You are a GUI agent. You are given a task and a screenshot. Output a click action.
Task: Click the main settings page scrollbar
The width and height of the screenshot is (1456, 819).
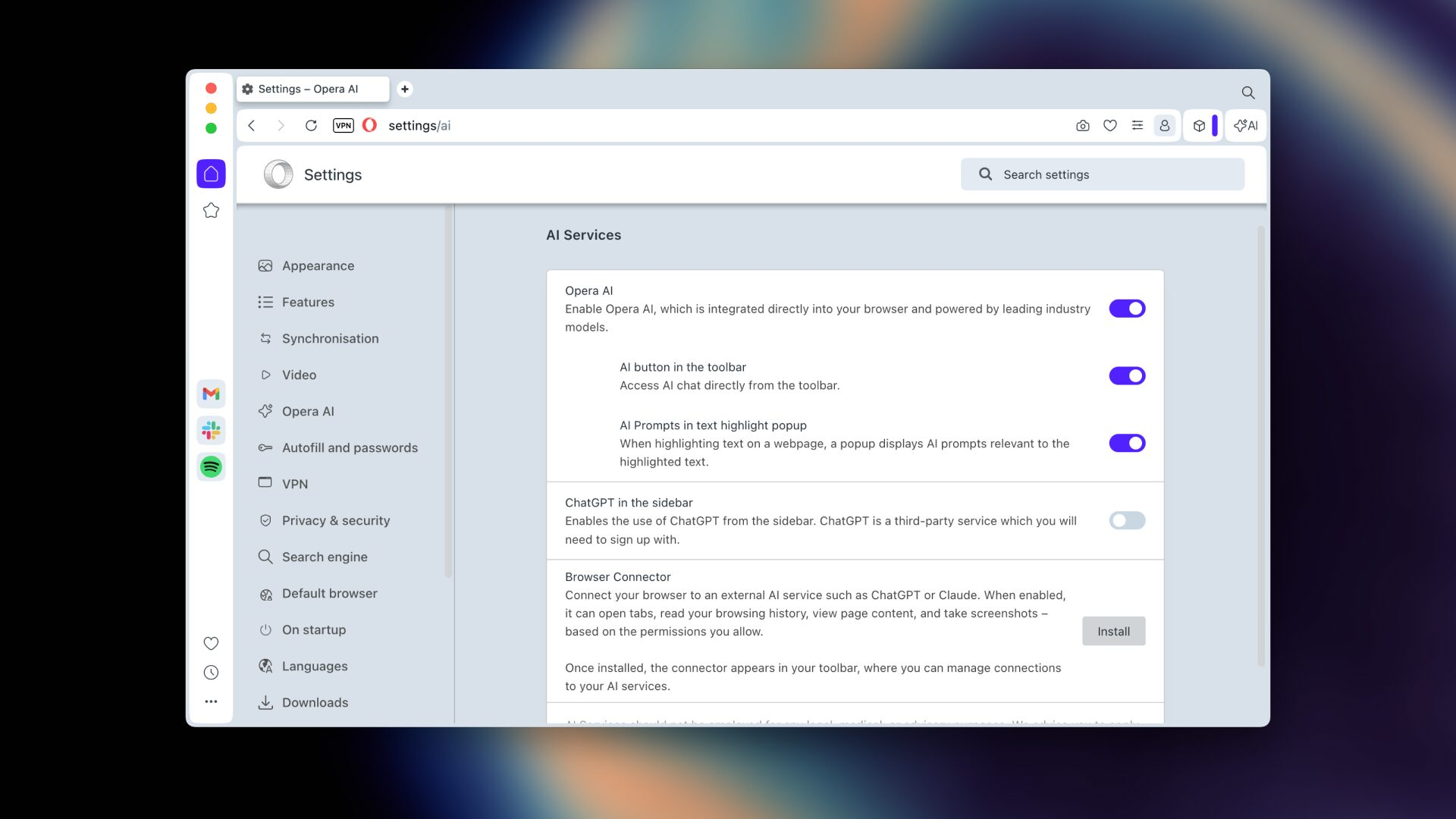pos(1261,446)
